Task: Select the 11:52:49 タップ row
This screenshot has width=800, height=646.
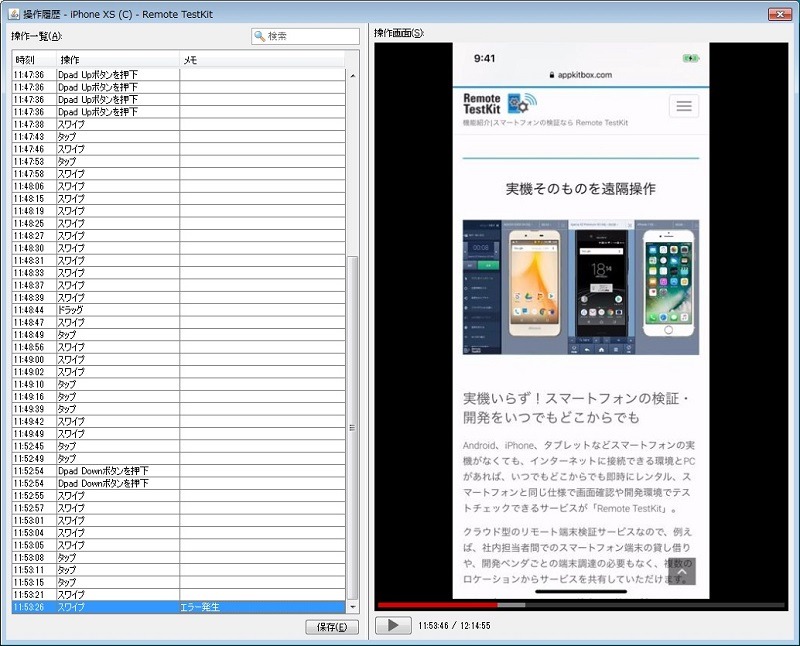Action: point(179,459)
